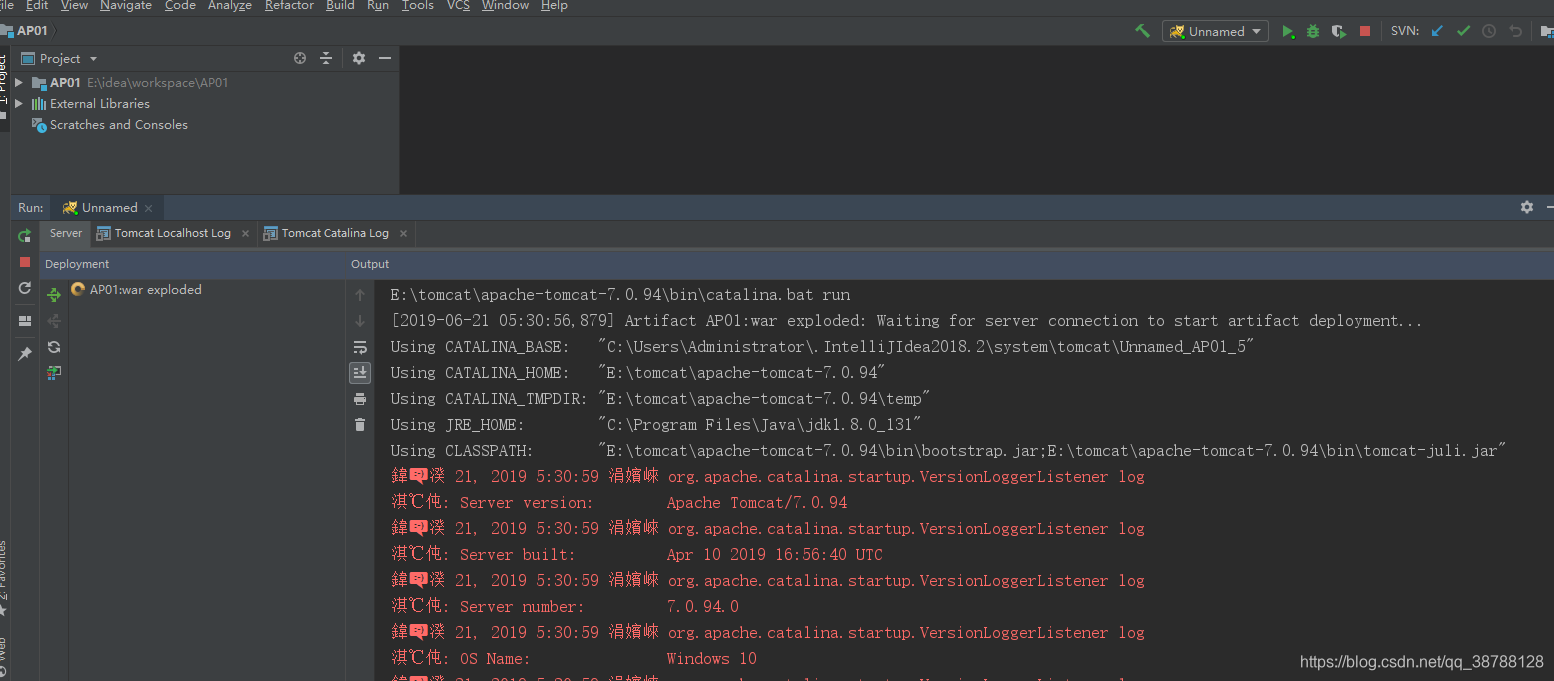The width and height of the screenshot is (1554, 681).
Task: Refresh deployment status
Action: tap(54, 347)
